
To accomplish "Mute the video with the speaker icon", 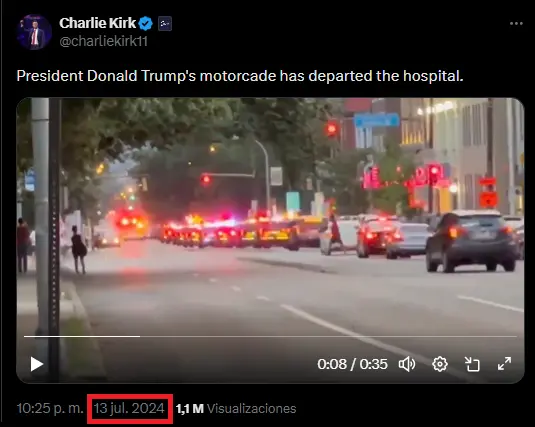I will coord(407,364).
